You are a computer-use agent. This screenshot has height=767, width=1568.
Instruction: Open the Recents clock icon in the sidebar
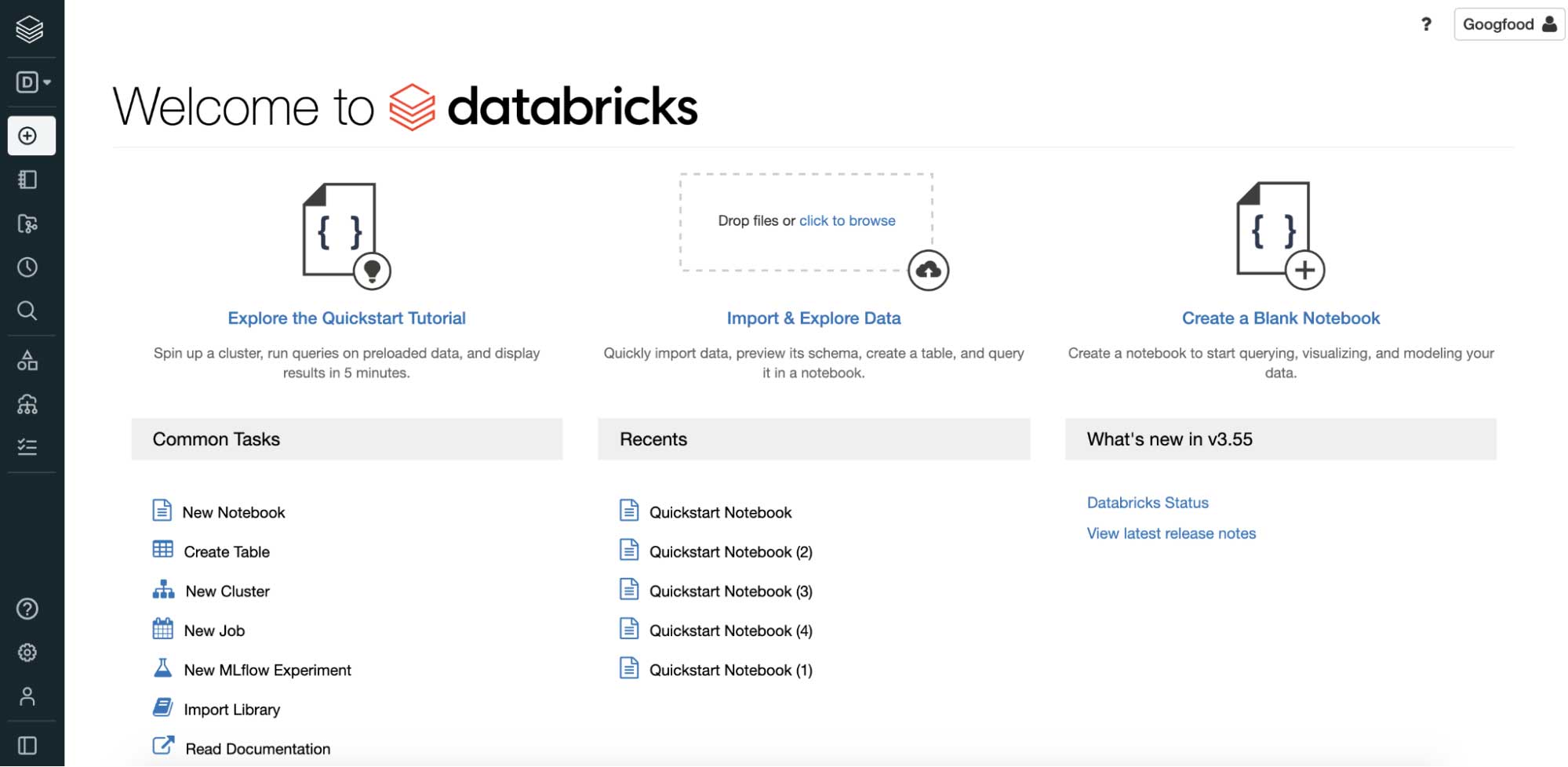[x=28, y=267]
